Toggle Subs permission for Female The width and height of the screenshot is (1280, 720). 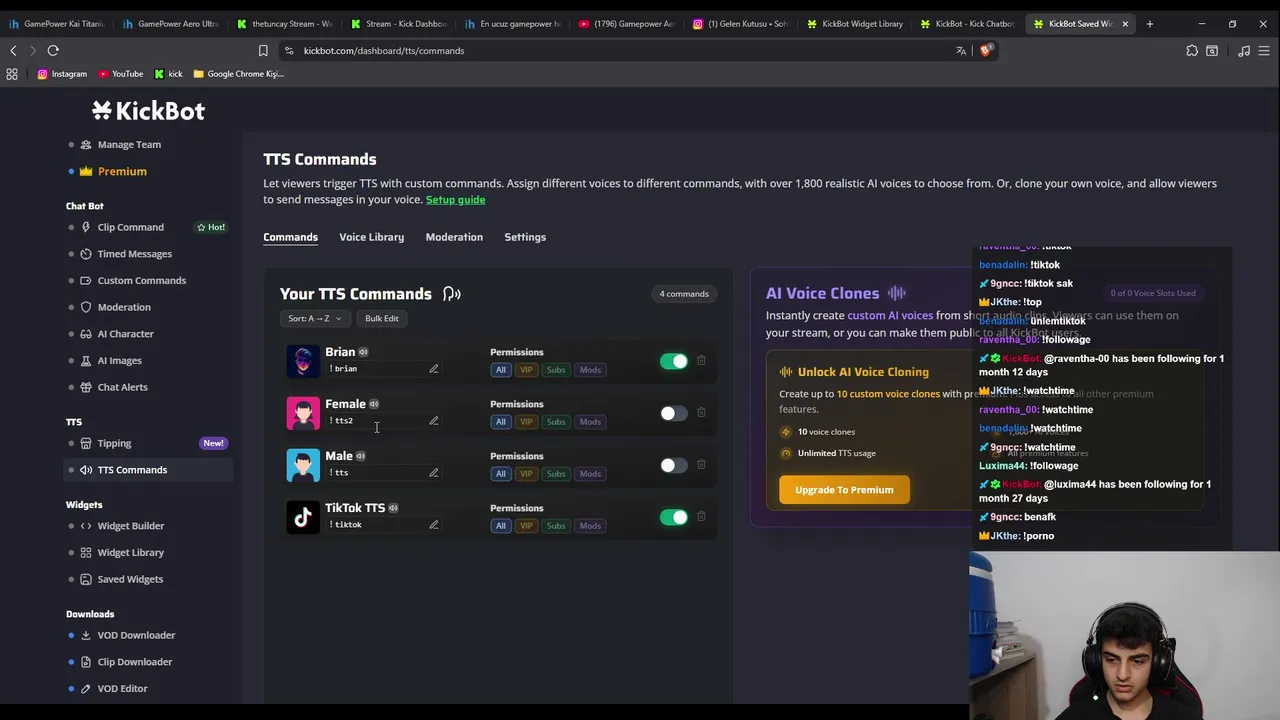(x=556, y=422)
